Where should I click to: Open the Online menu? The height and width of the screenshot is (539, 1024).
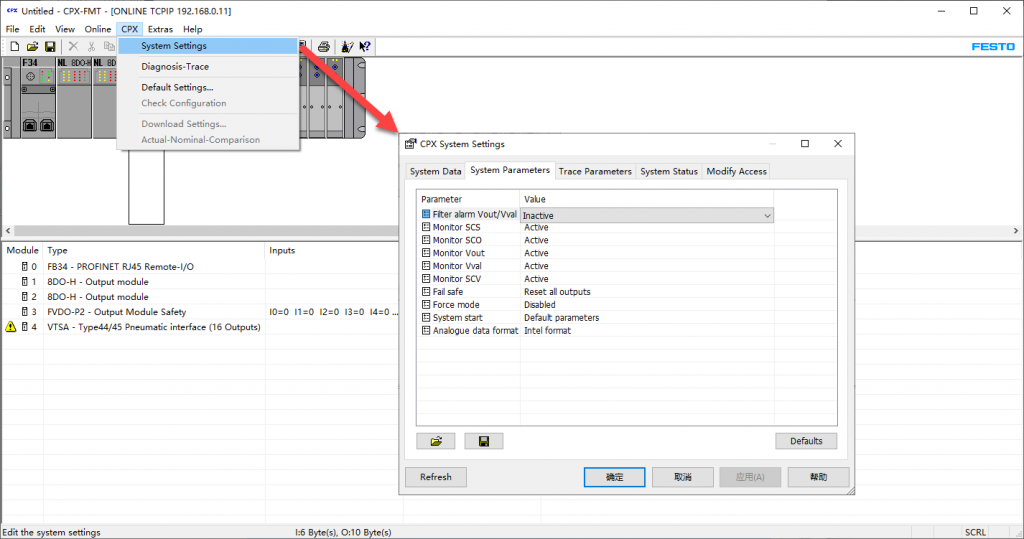click(97, 29)
